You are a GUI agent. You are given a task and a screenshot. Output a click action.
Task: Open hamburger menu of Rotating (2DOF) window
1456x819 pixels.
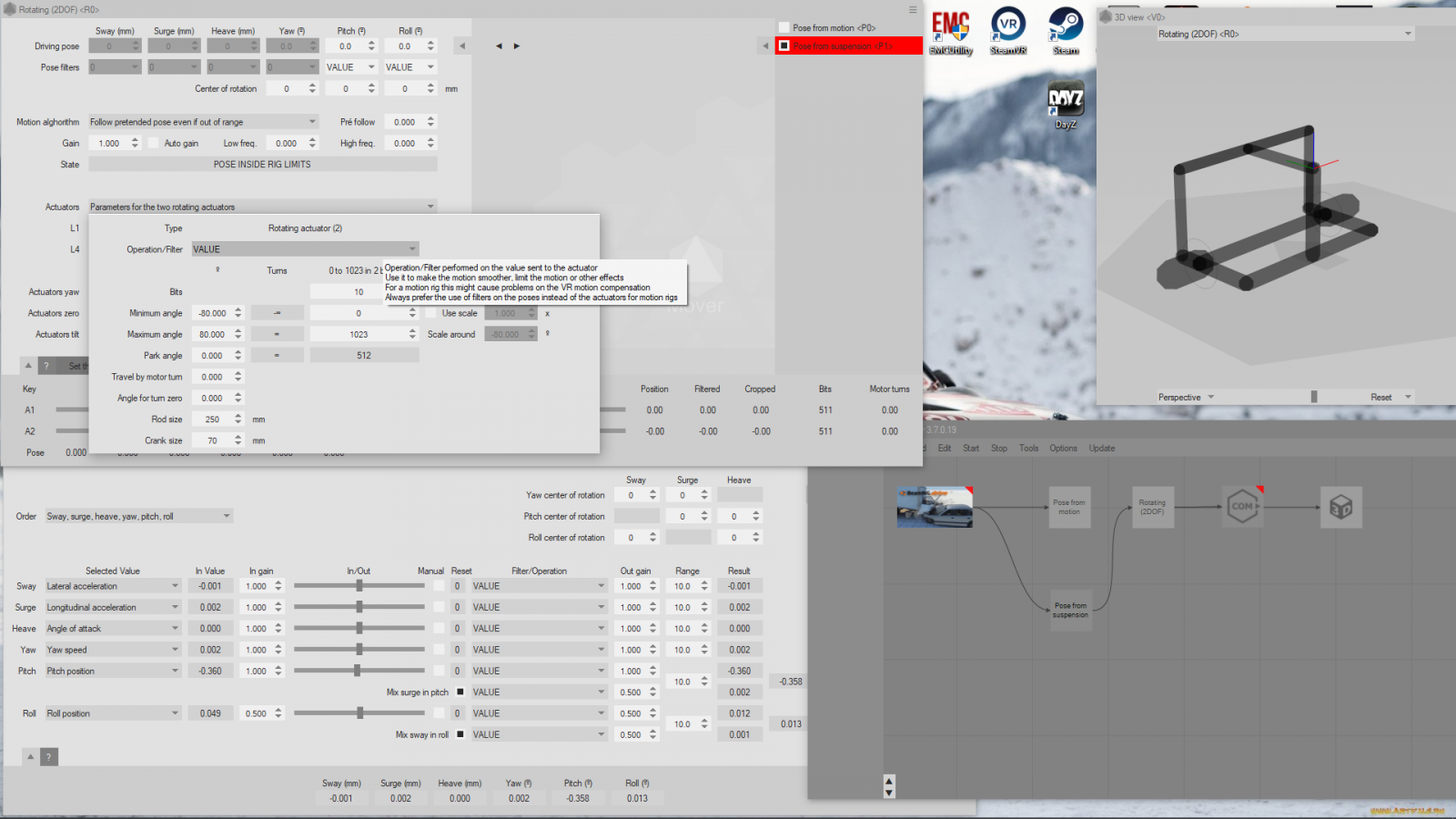tap(913, 9)
